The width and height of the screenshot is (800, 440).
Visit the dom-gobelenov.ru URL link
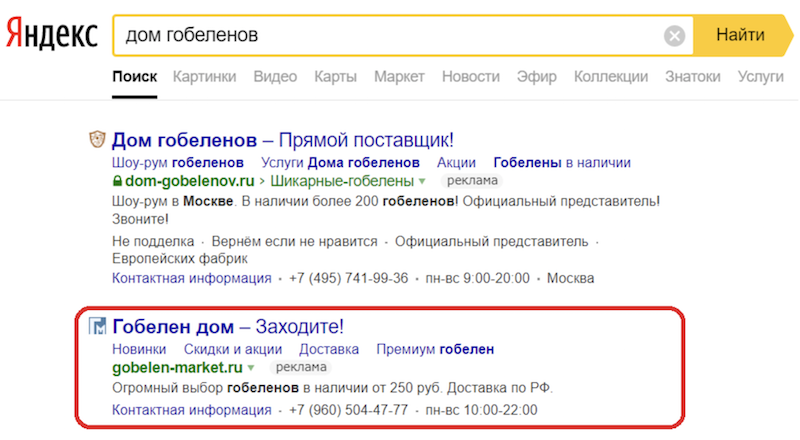(x=189, y=181)
